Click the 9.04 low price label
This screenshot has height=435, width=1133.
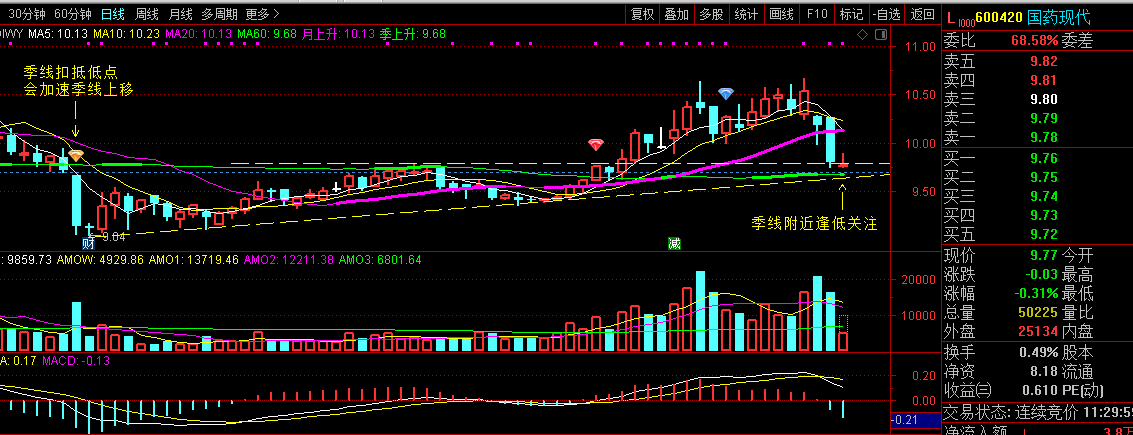pos(115,236)
